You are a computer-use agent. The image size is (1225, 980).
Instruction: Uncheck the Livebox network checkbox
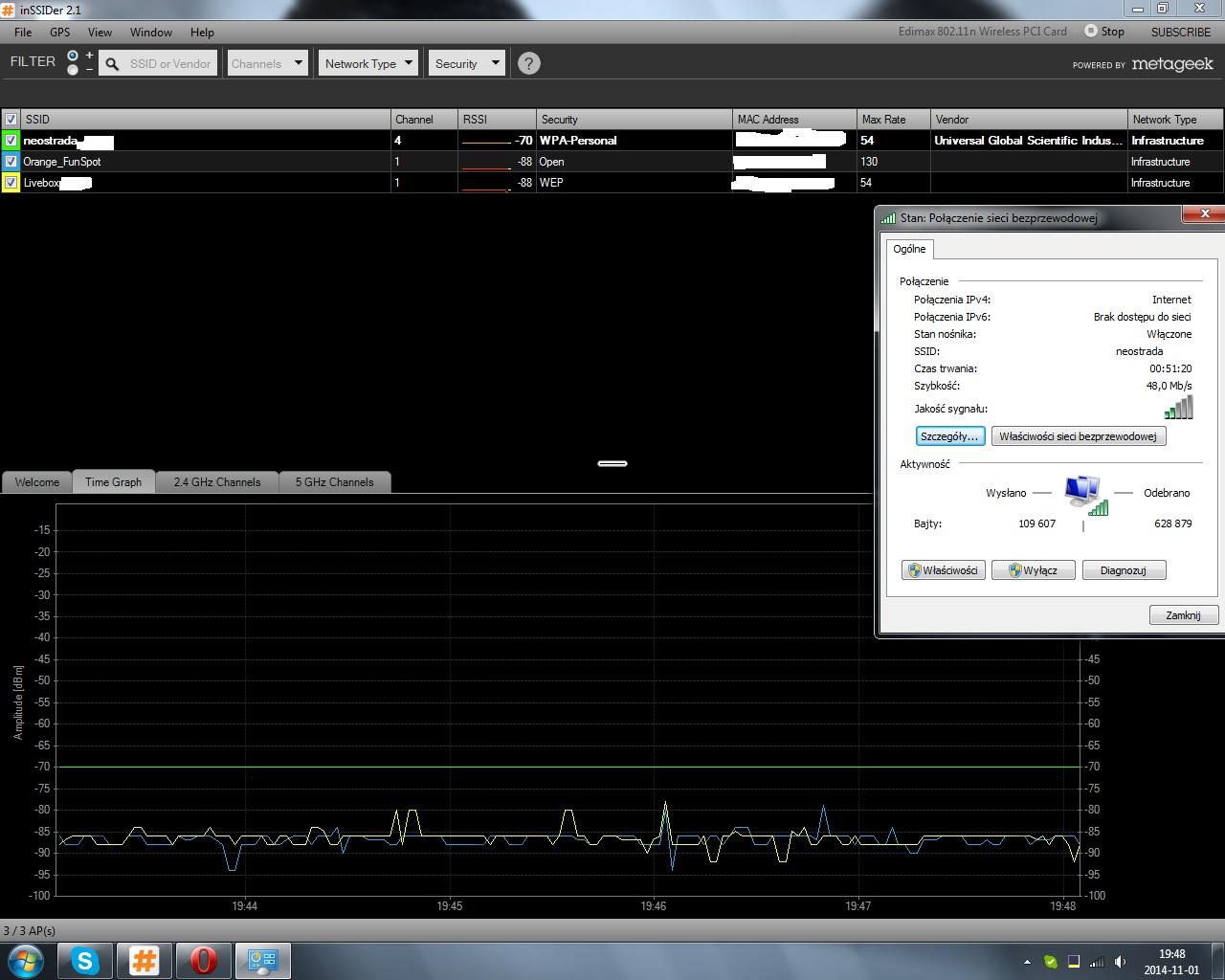coord(11,183)
